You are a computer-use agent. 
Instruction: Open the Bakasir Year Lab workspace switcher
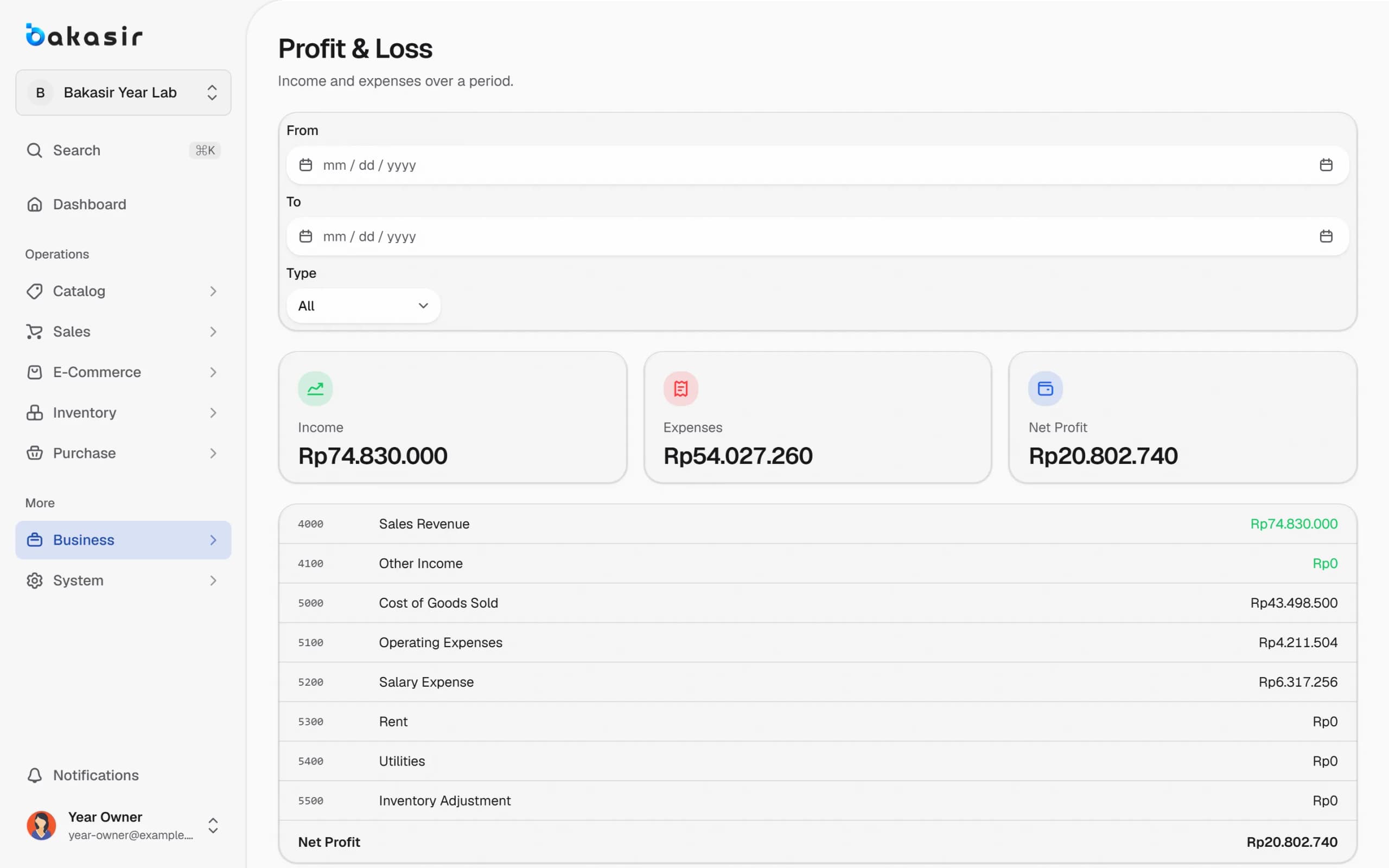pyautogui.click(x=123, y=92)
